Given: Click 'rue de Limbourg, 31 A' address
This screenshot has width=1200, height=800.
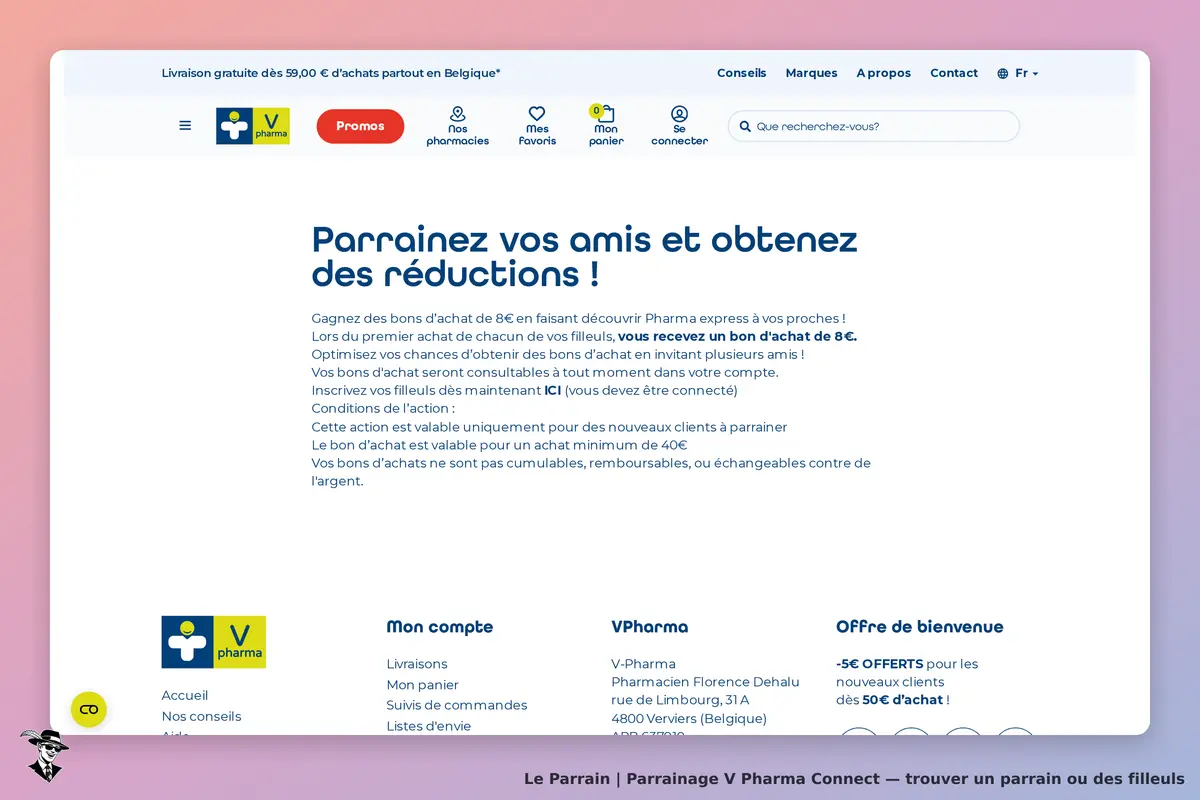Looking at the screenshot, I should coord(680,700).
